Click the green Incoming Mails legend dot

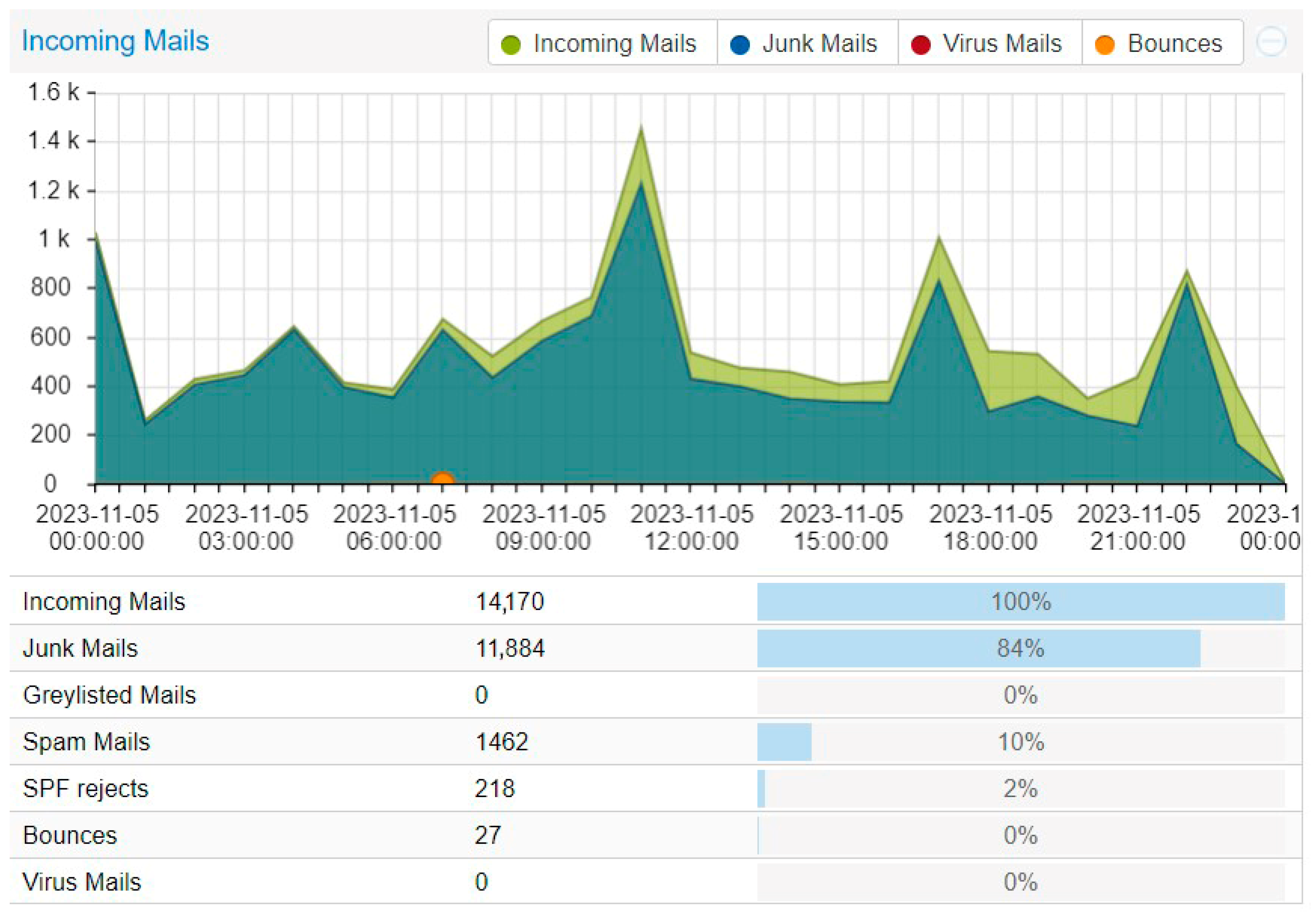click(x=510, y=45)
